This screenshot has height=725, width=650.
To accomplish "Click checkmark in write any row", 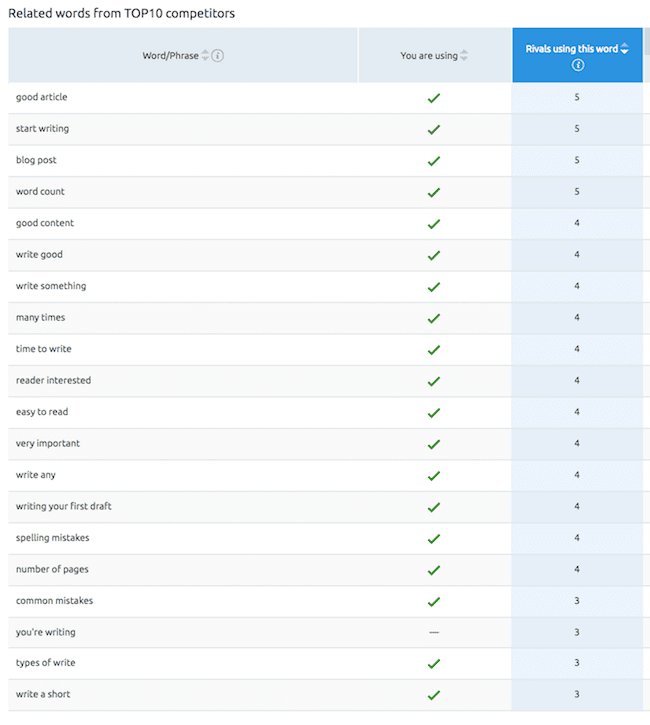I will pyautogui.click(x=434, y=475).
